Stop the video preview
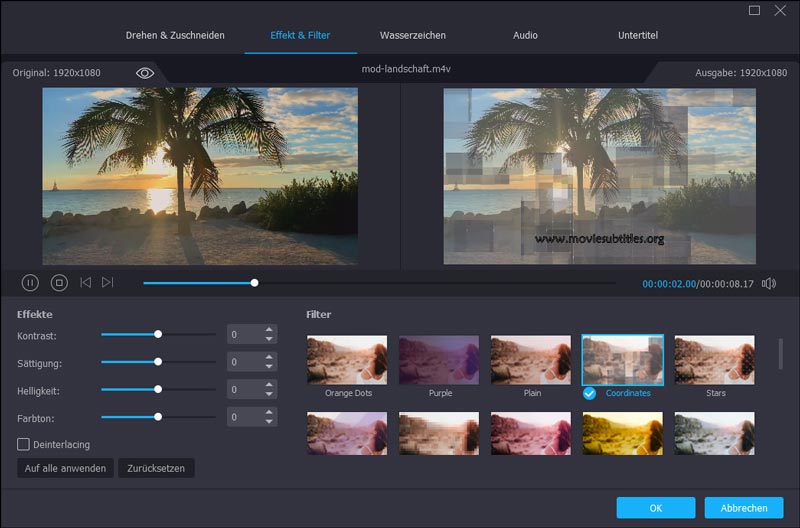This screenshot has height=528, width=800. pos(59,283)
